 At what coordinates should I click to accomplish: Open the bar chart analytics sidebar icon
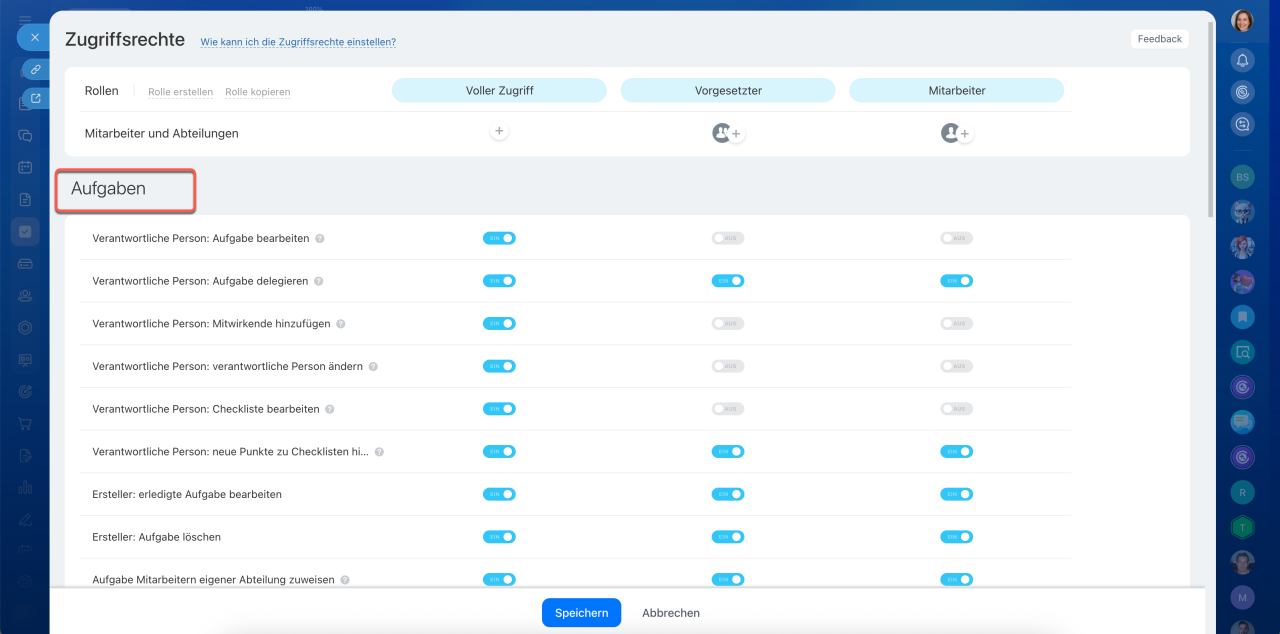25,487
